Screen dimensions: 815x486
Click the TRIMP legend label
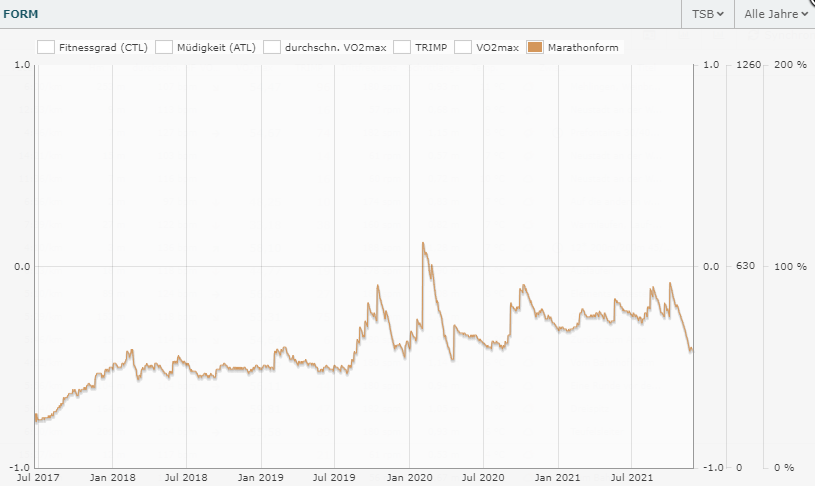(x=430, y=47)
